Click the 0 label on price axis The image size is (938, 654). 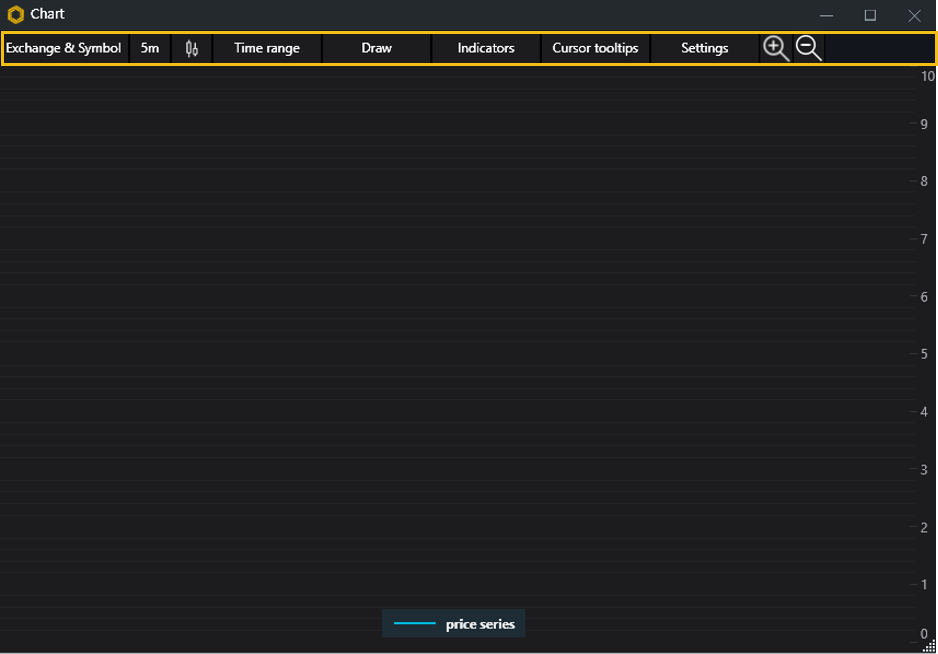point(924,633)
